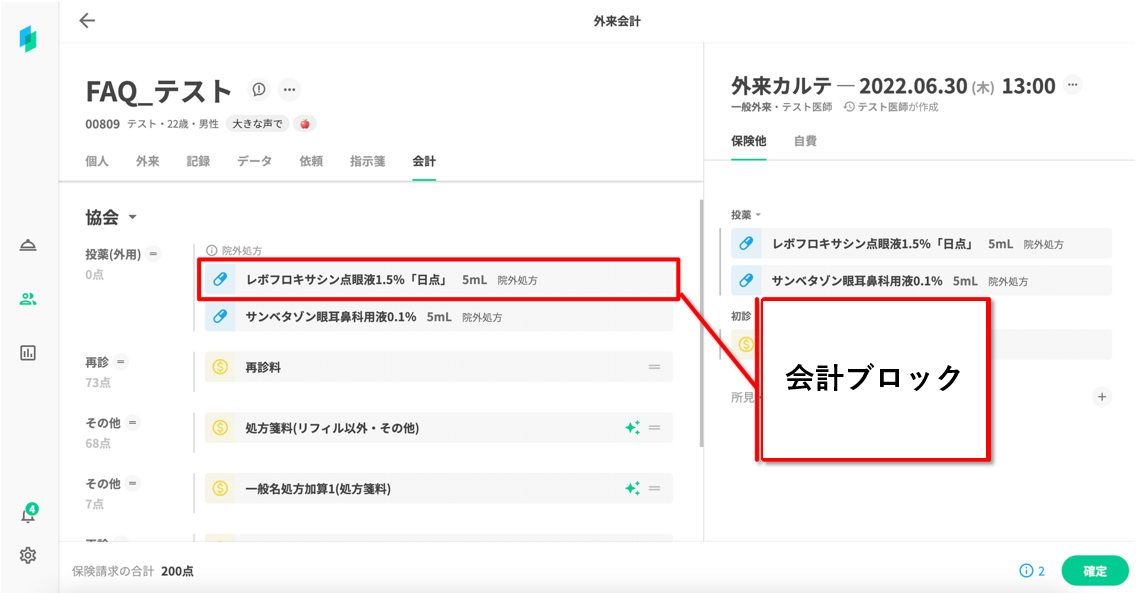This screenshot has height=593, width=1136.
Task: Select the 保険他 tab
Action: point(748,141)
